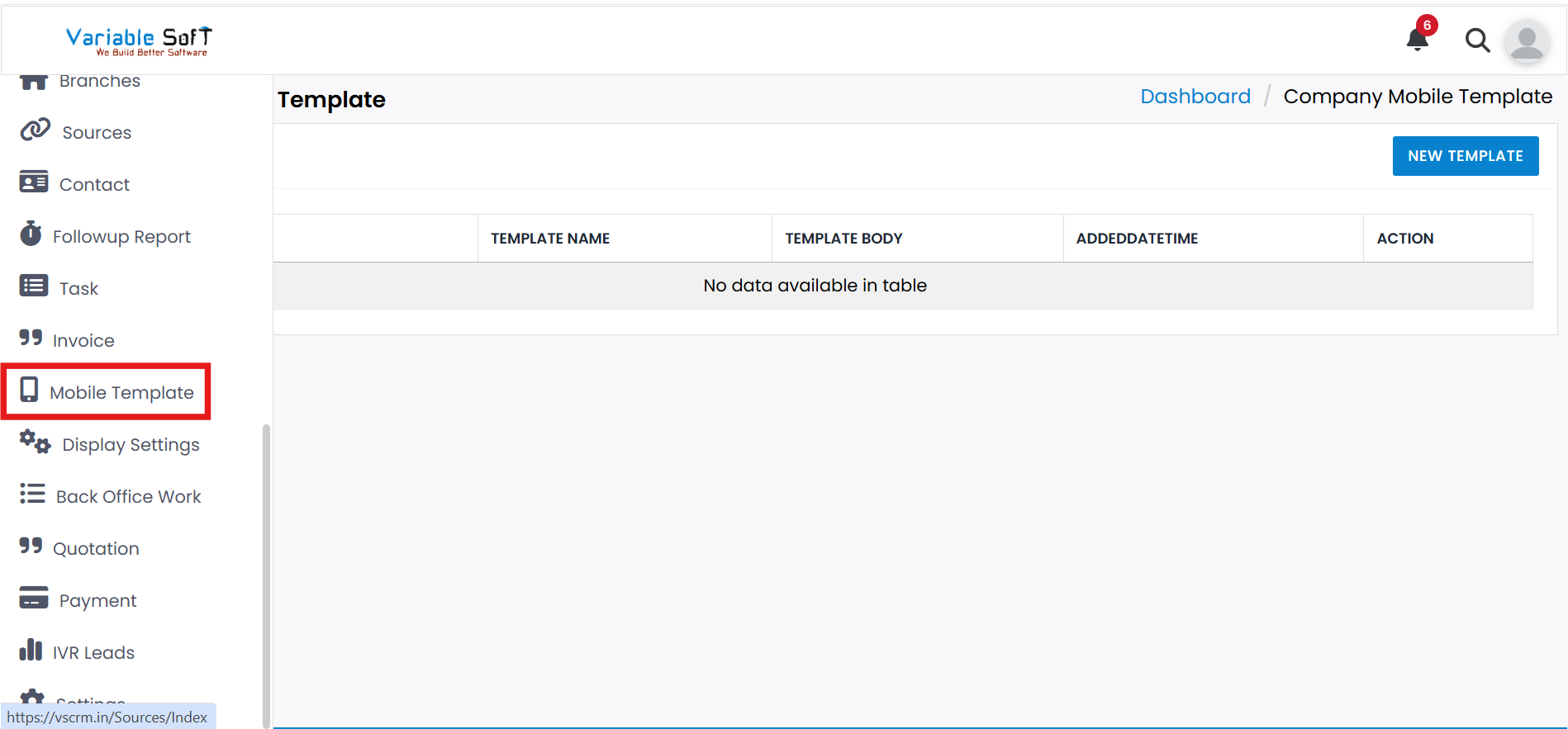The image size is (1568, 729).
Task: Click the Contact card icon
Action: (34, 182)
